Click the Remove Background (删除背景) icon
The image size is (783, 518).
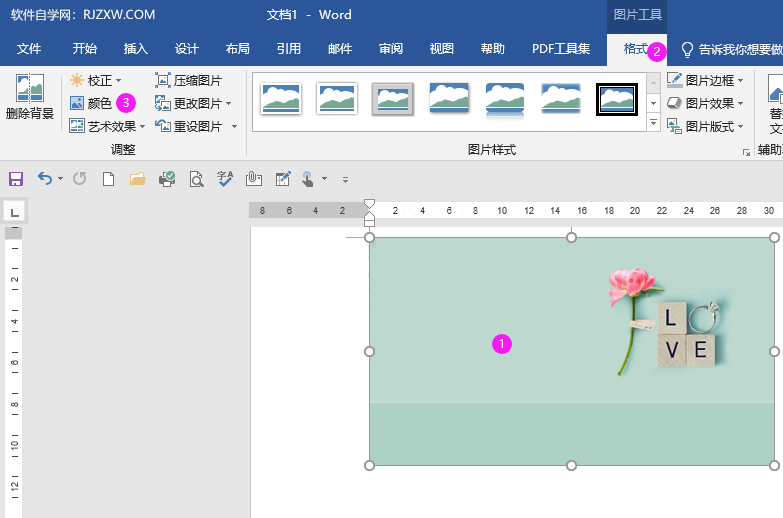click(x=29, y=99)
